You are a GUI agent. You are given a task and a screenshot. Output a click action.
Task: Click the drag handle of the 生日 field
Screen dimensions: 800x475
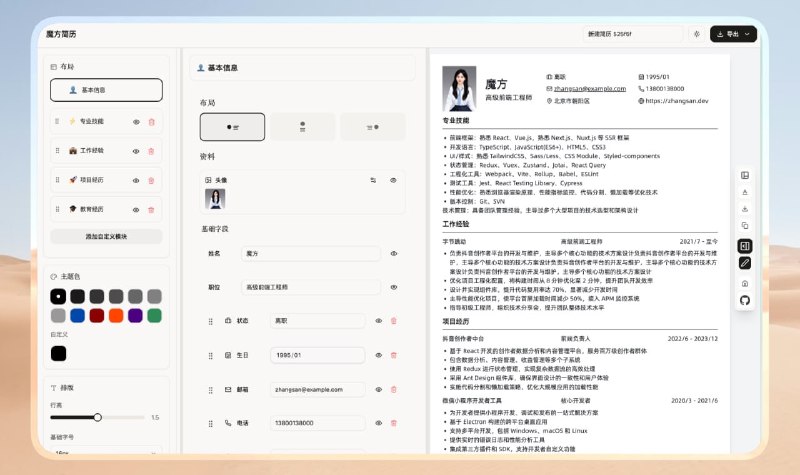[x=210, y=356]
